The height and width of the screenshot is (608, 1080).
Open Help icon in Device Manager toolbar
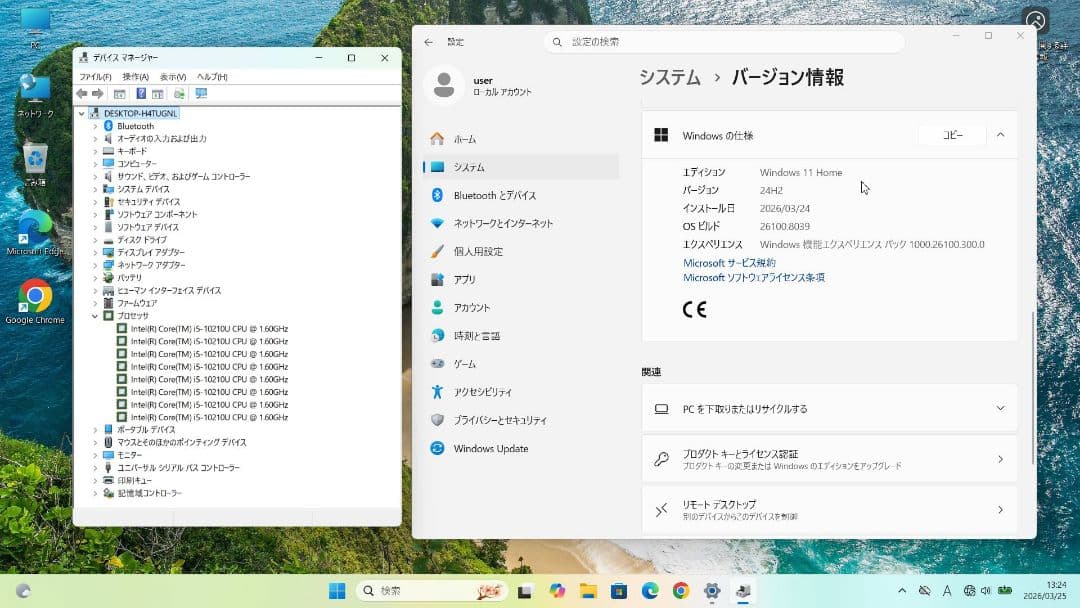pos(140,93)
